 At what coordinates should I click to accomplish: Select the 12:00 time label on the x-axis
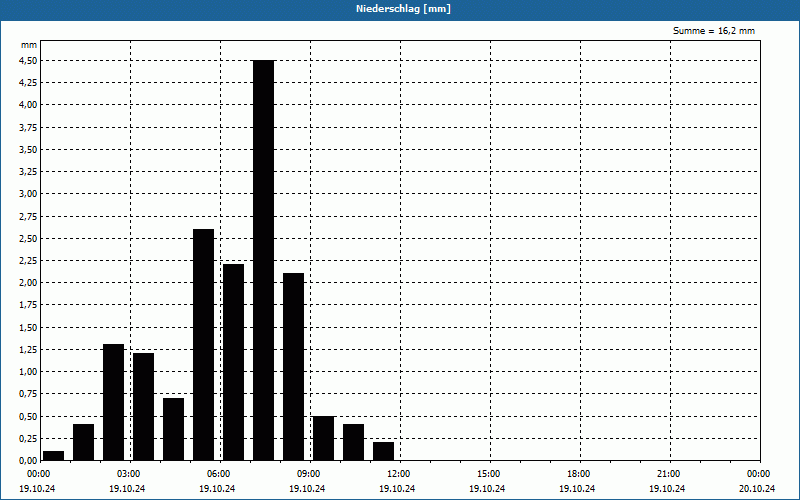pyautogui.click(x=398, y=474)
